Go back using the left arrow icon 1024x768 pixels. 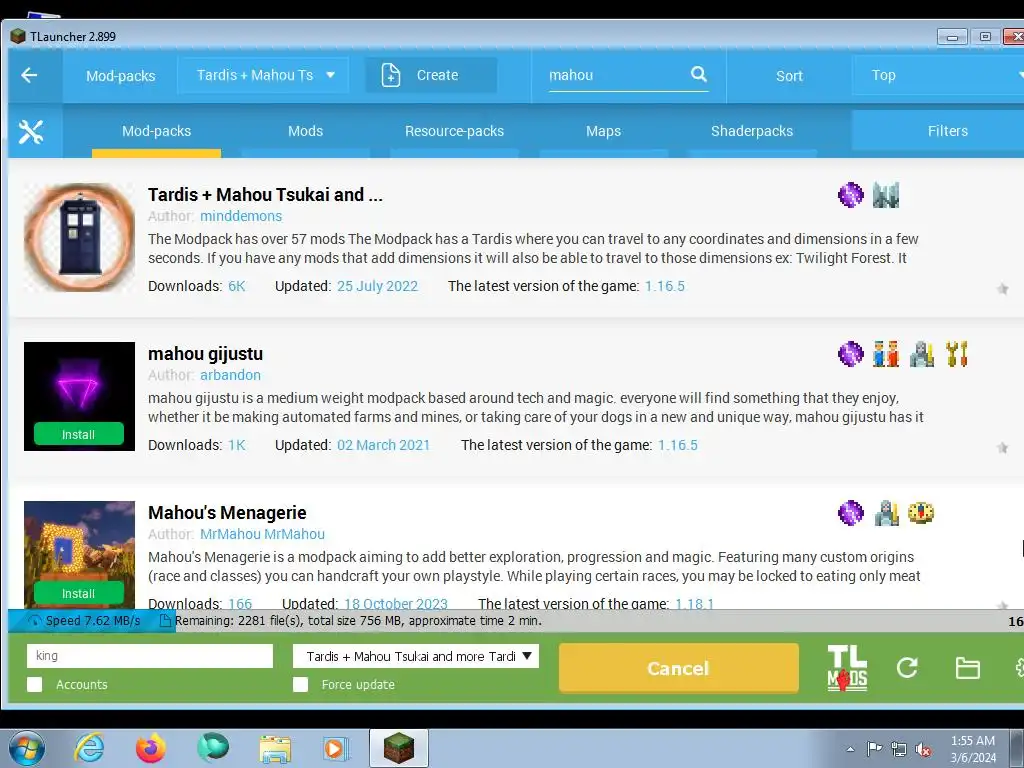[29, 75]
